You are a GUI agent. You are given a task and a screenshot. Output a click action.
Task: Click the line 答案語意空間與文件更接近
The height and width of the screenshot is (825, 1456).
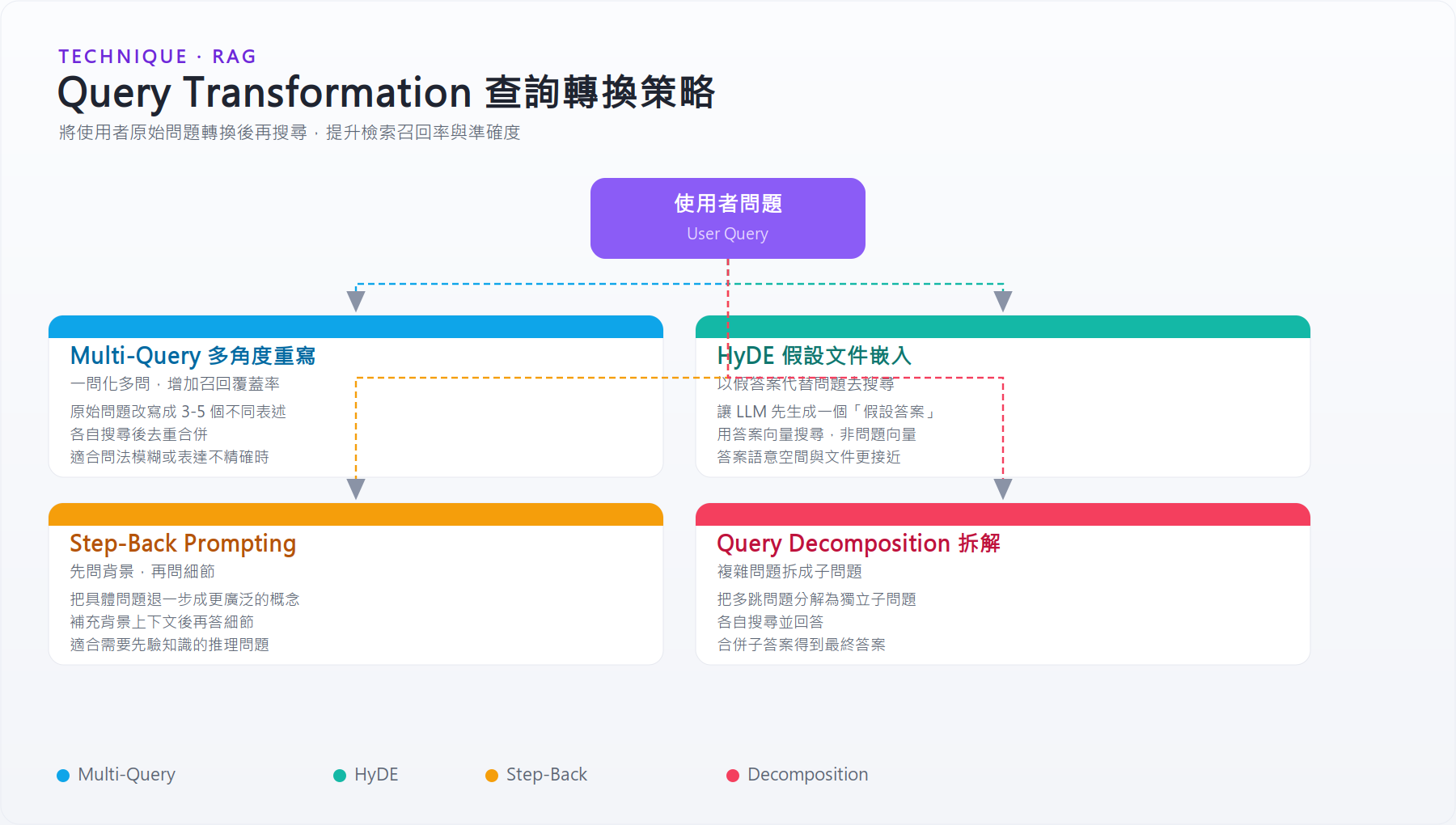click(809, 457)
